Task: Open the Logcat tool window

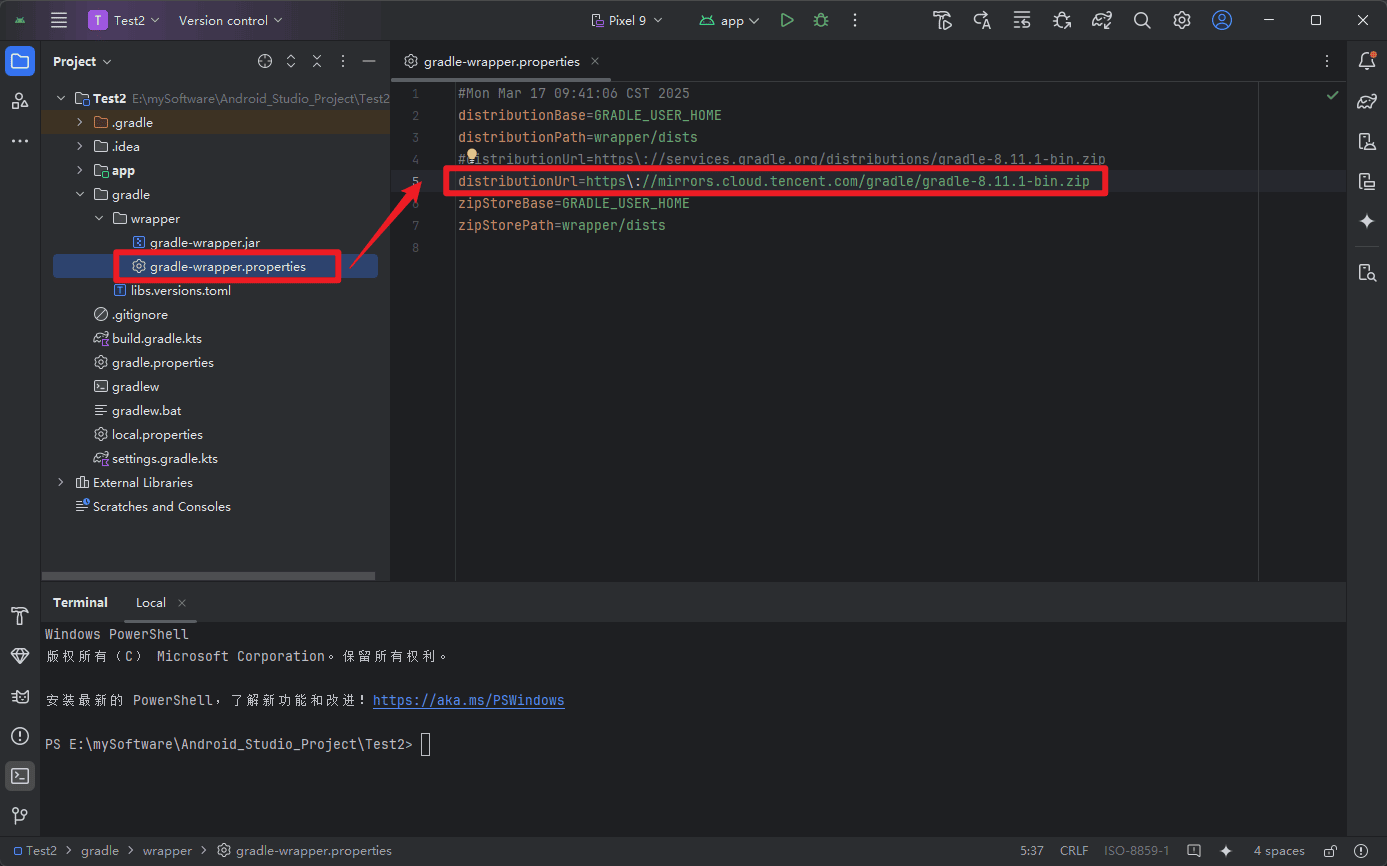Action: (20, 696)
